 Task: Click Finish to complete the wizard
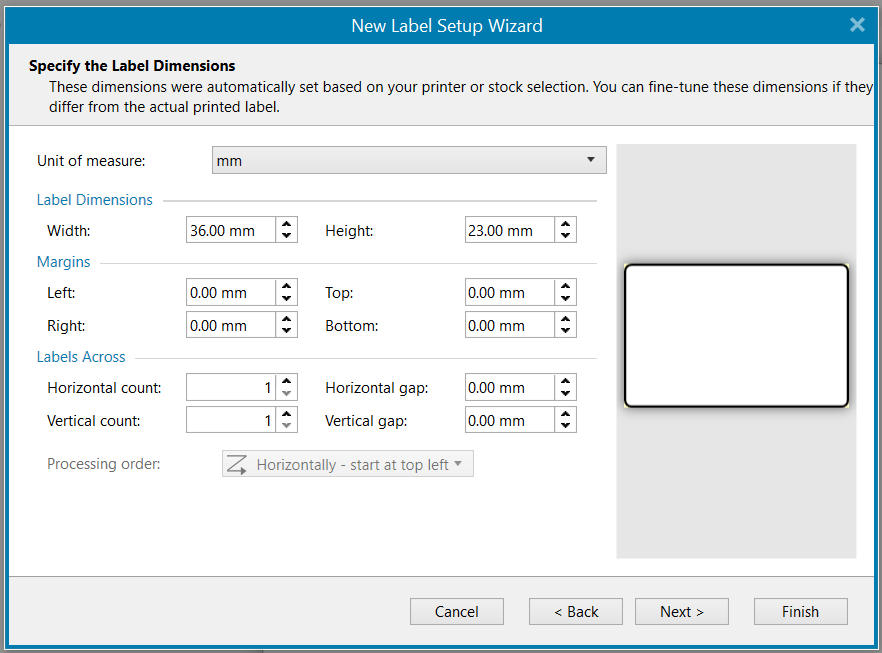(x=800, y=611)
